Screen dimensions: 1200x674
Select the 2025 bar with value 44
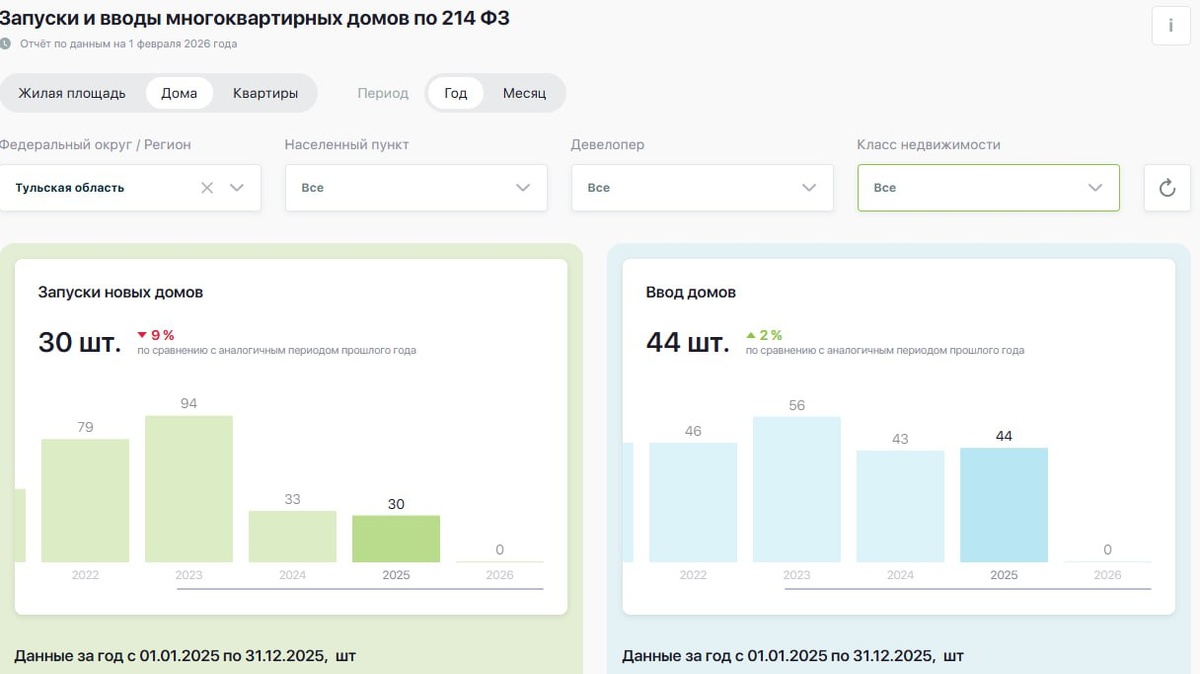pyautogui.click(x=1004, y=505)
